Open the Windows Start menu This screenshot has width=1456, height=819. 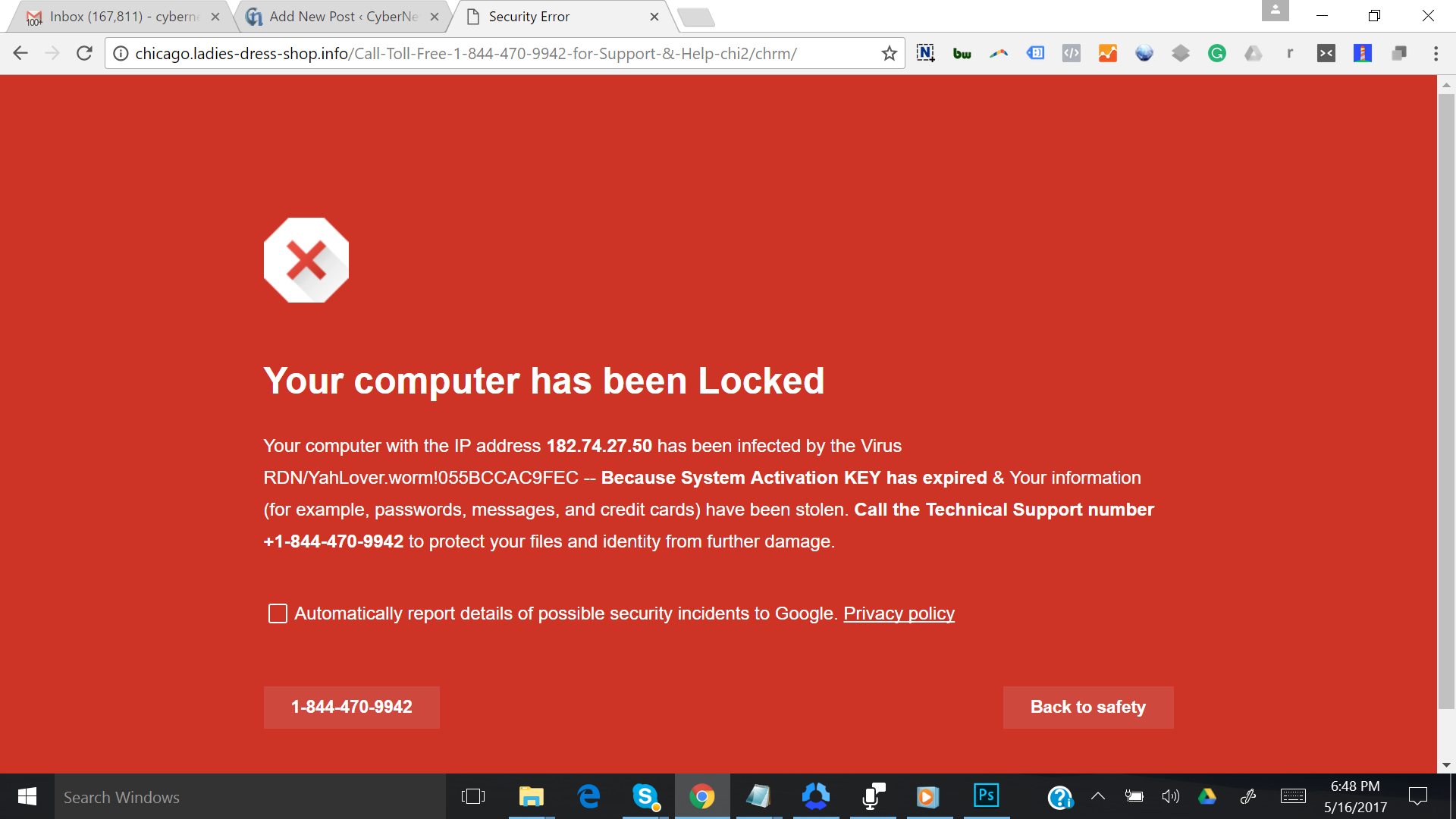point(27,796)
